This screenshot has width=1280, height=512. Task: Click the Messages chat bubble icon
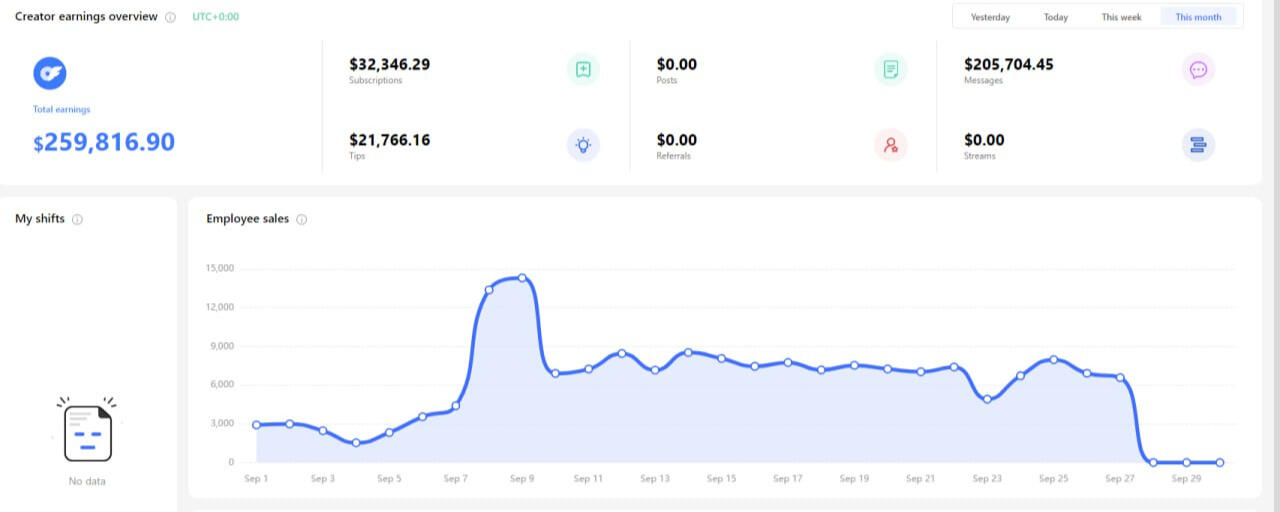point(1198,69)
